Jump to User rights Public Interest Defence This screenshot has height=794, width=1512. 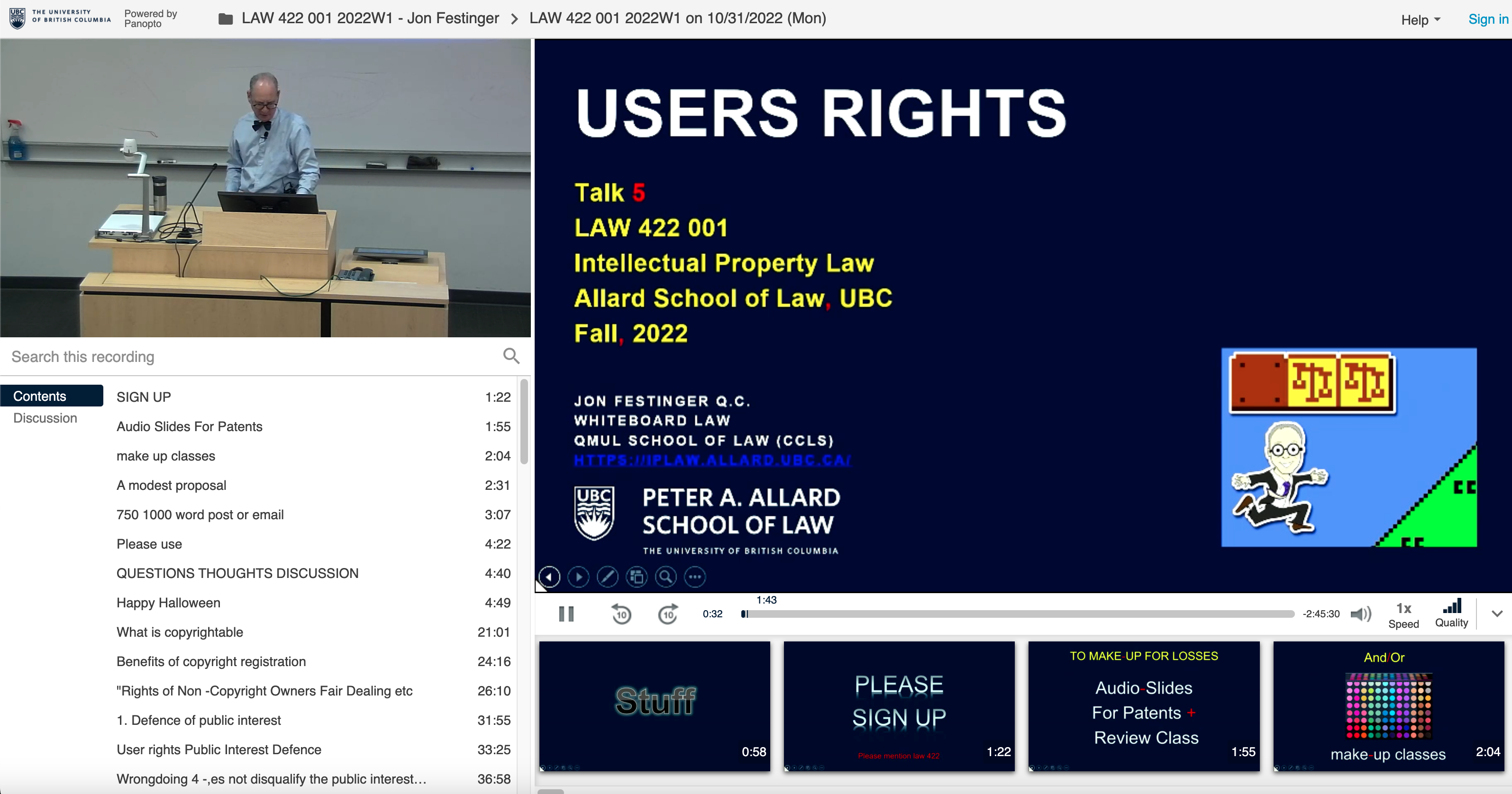coord(313,749)
